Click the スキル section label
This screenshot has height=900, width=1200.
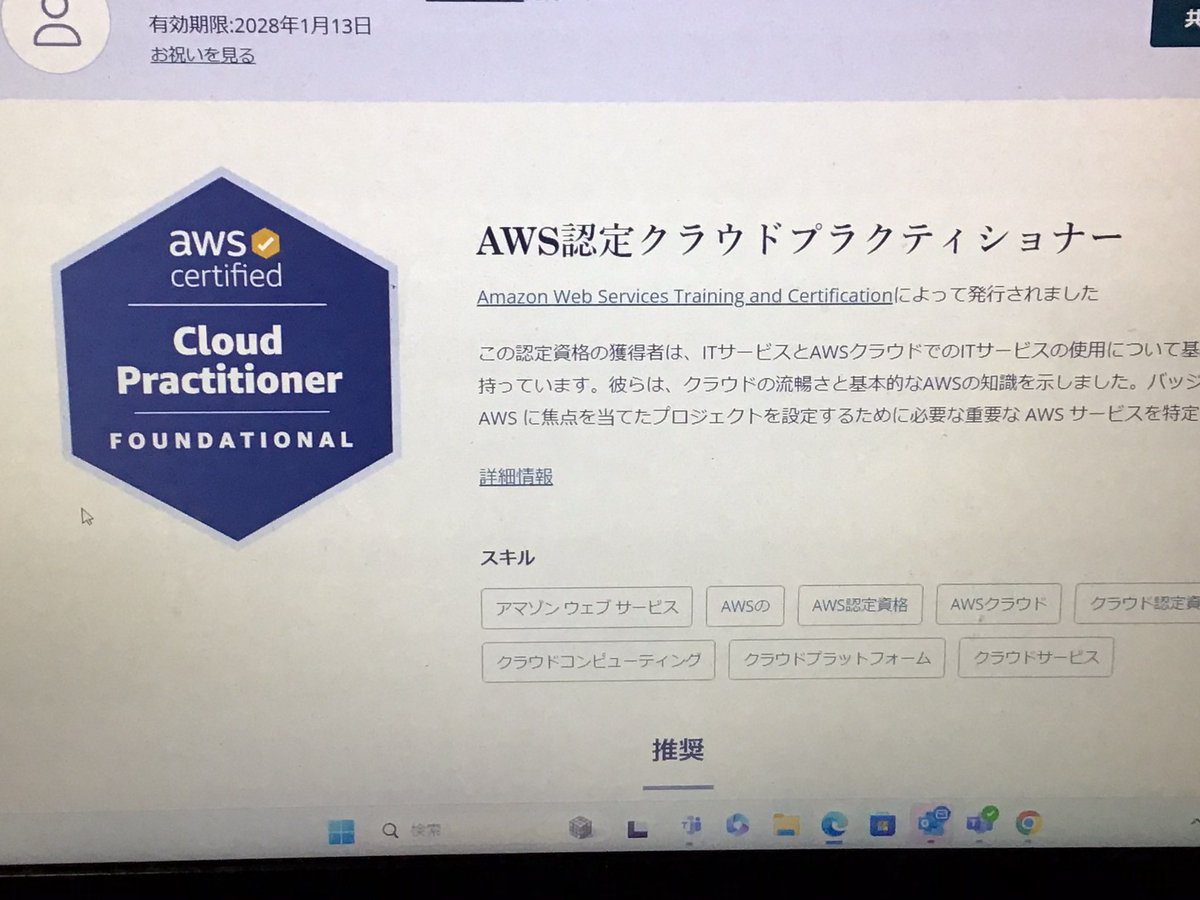(507, 558)
